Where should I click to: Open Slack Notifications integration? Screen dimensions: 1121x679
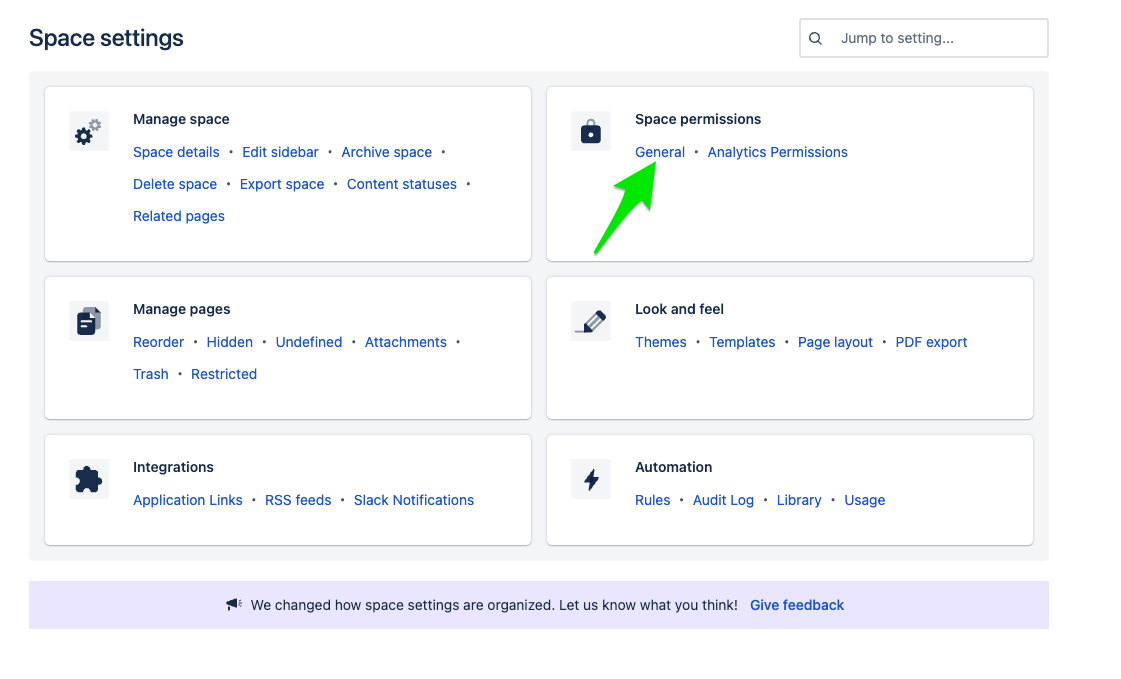pos(414,500)
